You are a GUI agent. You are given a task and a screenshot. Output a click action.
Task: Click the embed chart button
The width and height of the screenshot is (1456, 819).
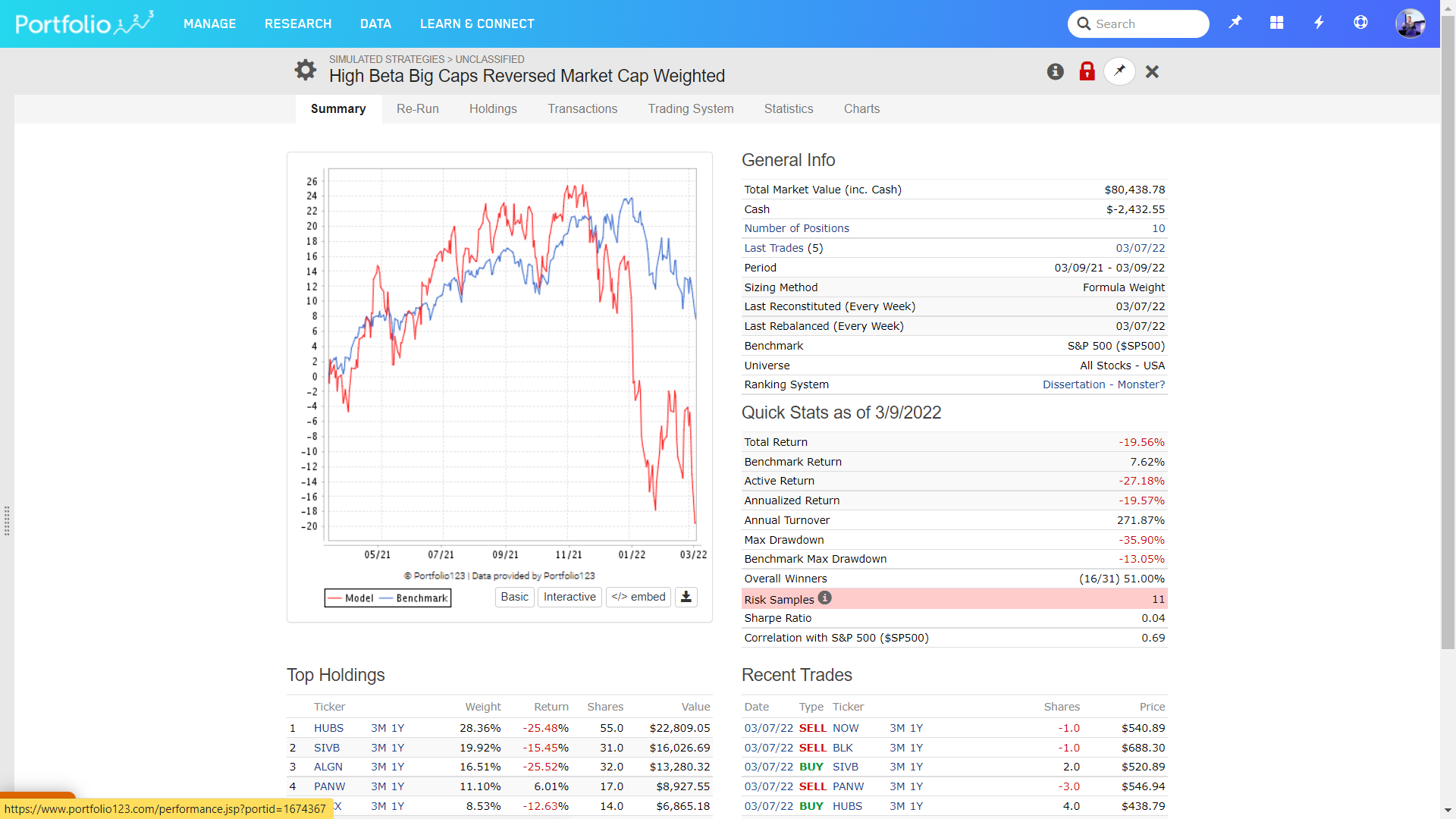point(639,597)
